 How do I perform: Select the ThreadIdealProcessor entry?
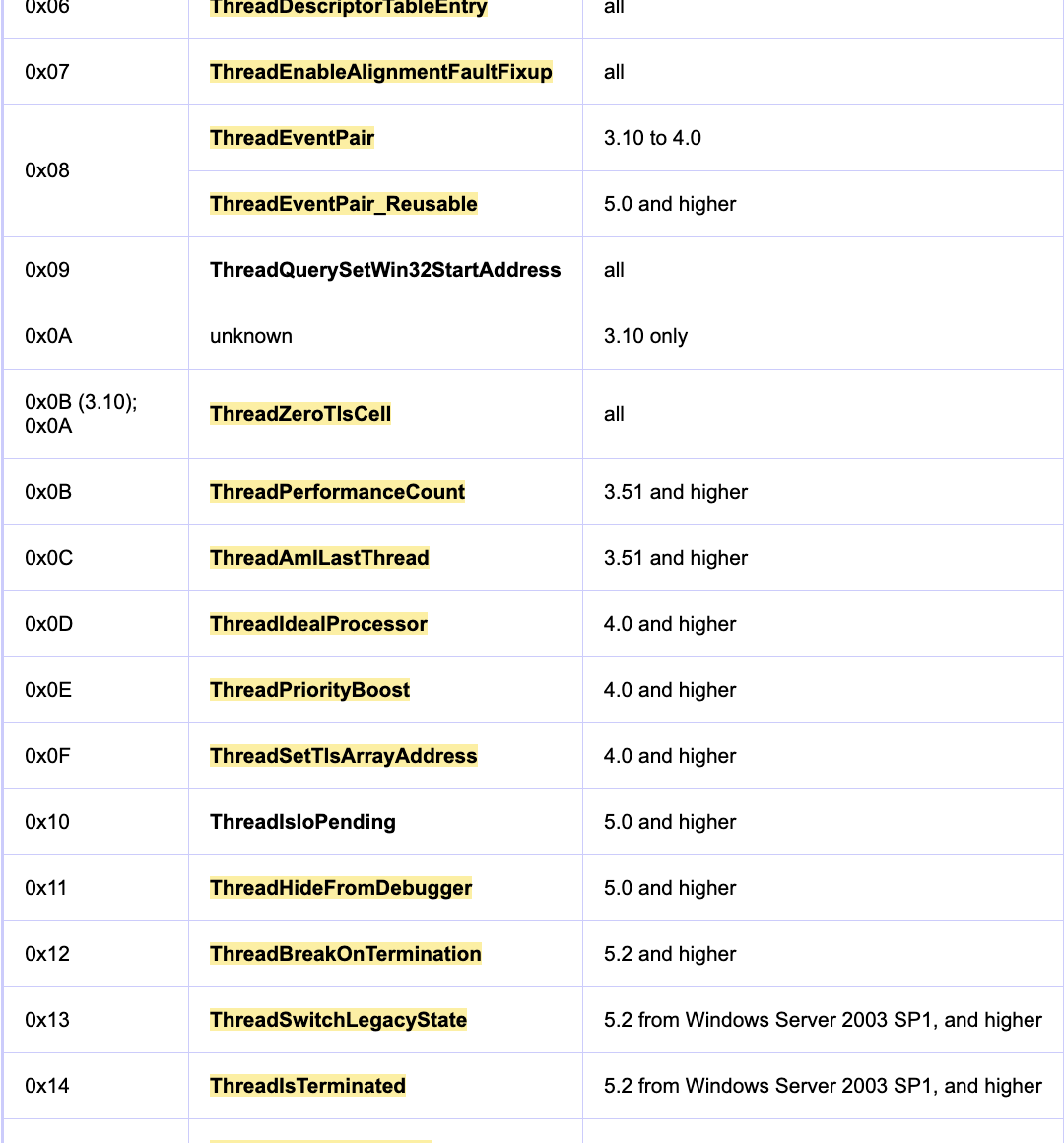318,624
